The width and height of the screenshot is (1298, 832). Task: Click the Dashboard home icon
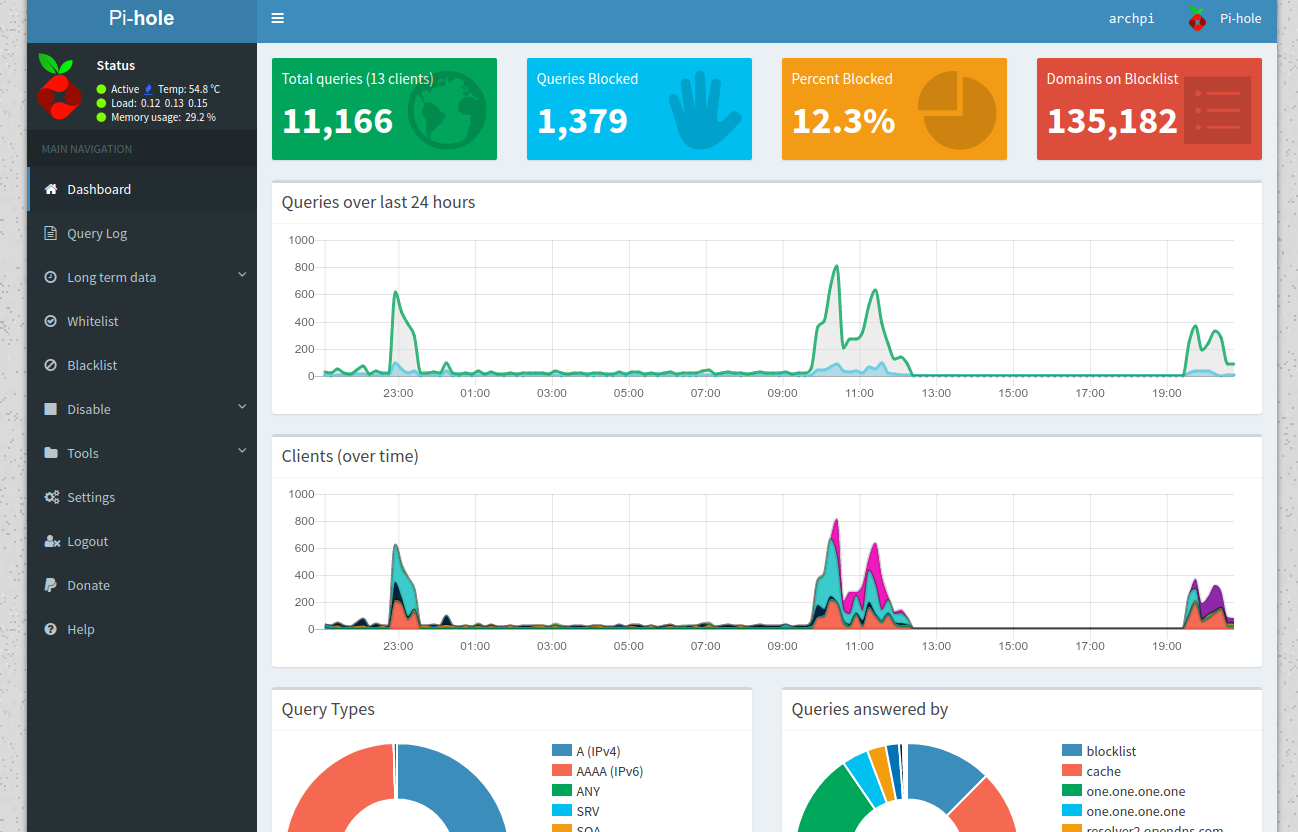point(51,189)
